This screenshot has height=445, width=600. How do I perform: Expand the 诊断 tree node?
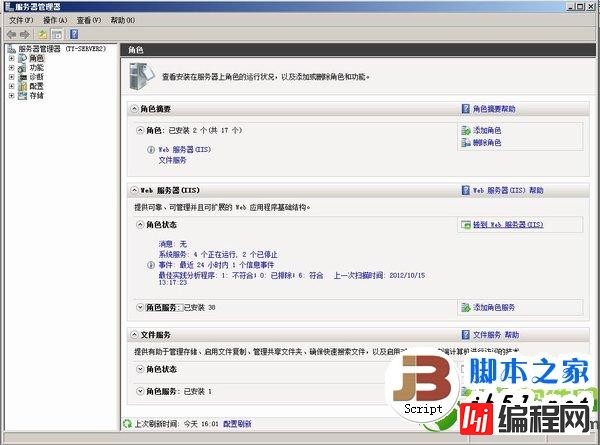(x=11, y=77)
